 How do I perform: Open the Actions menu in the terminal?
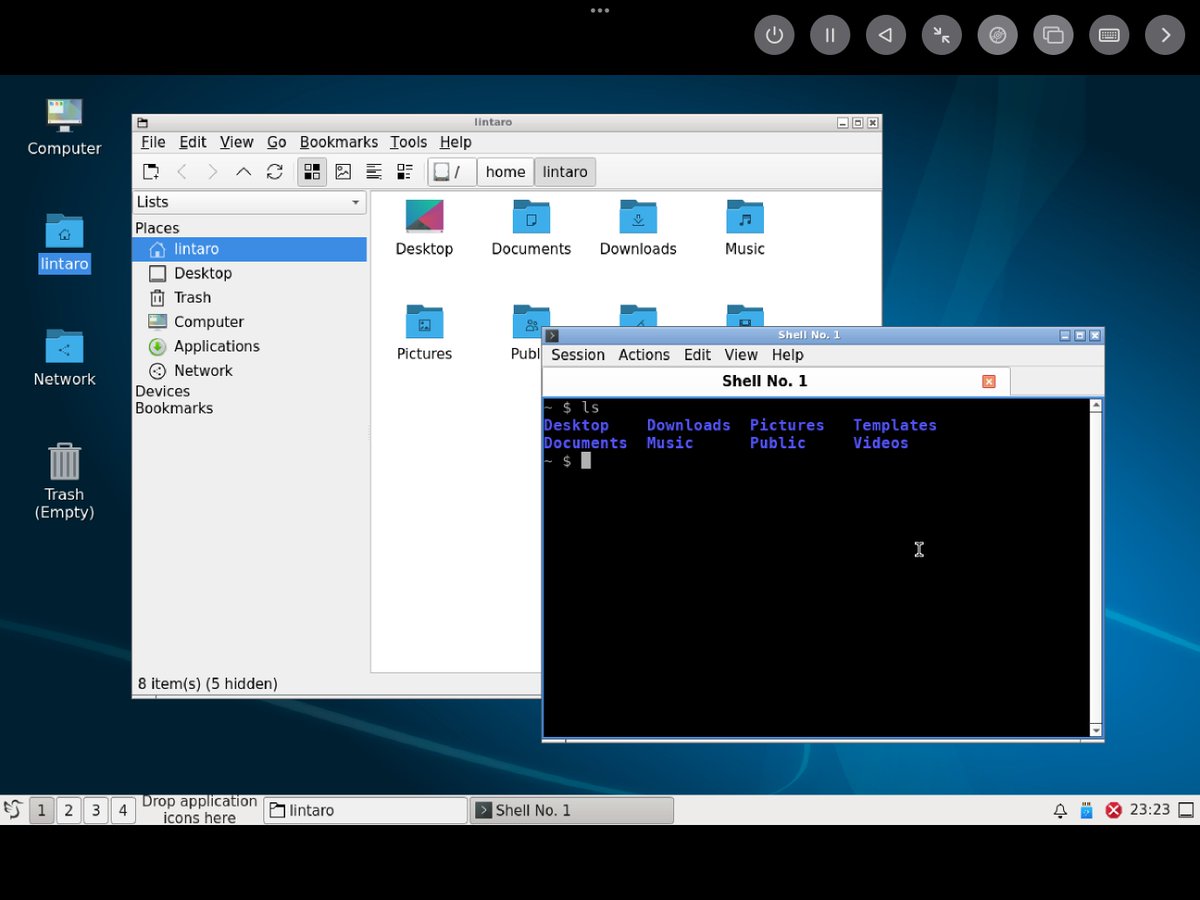click(x=644, y=355)
